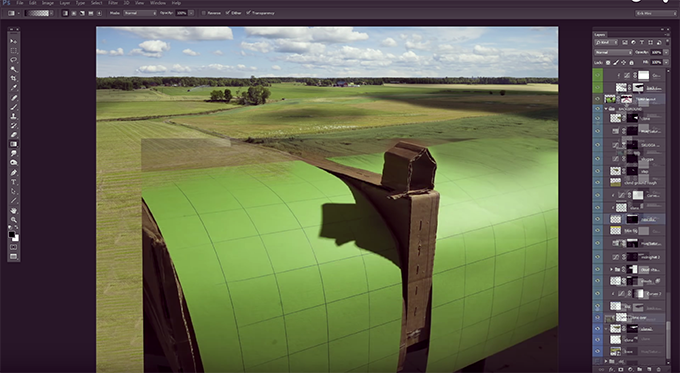Select the Clone Stamp tool
This screenshot has height=373, width=680.
(13, 116)
